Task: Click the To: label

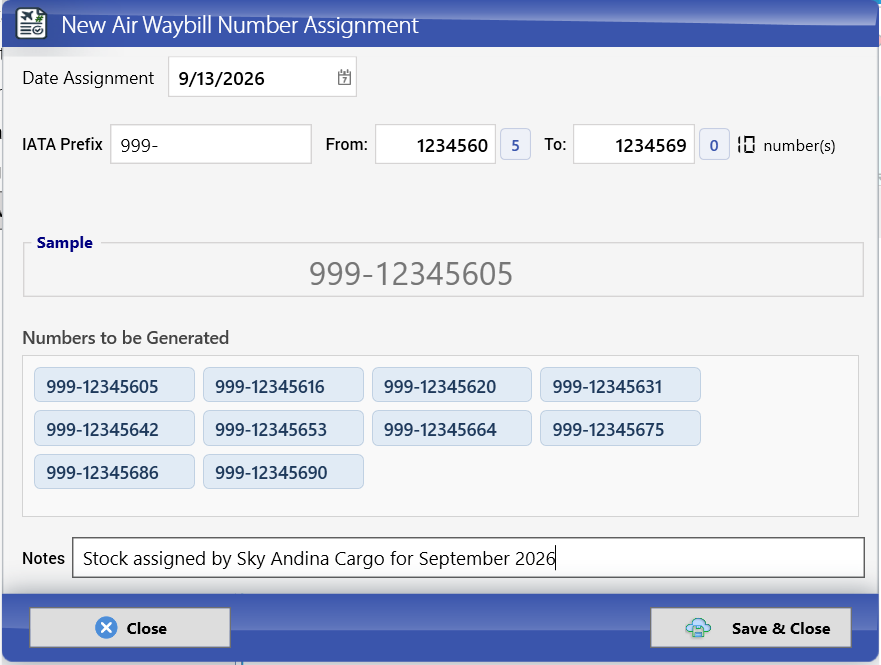Action: point(555,144)
